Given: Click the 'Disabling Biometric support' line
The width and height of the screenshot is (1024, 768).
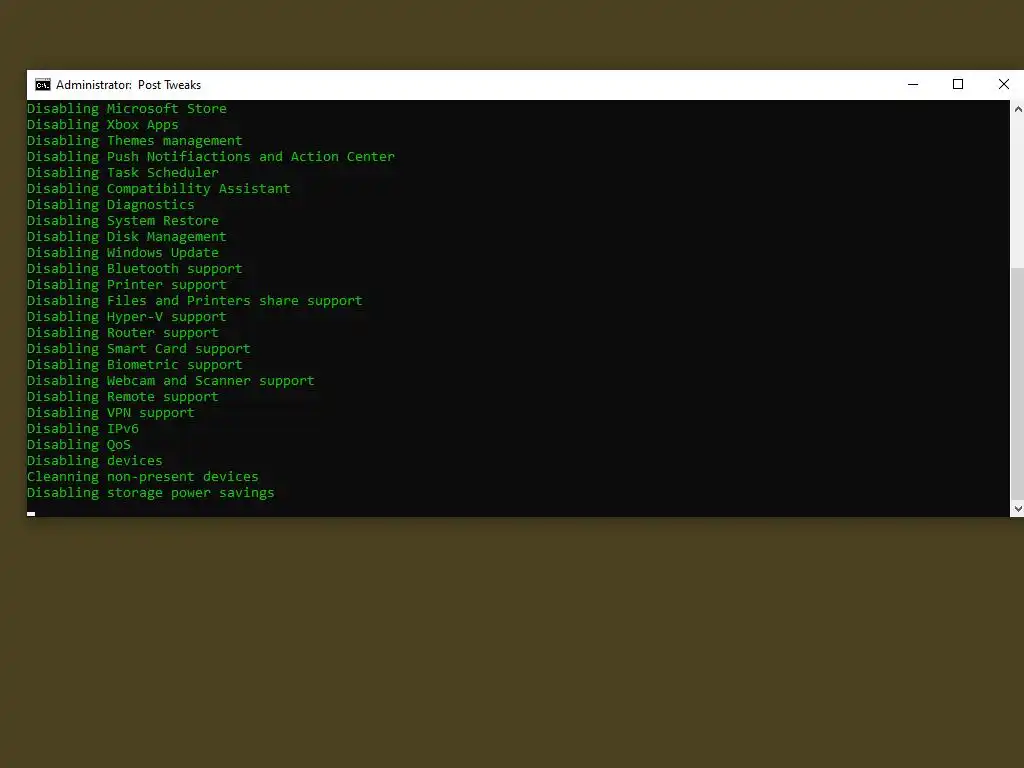Looking at the screenshot, I should [135, 364].
